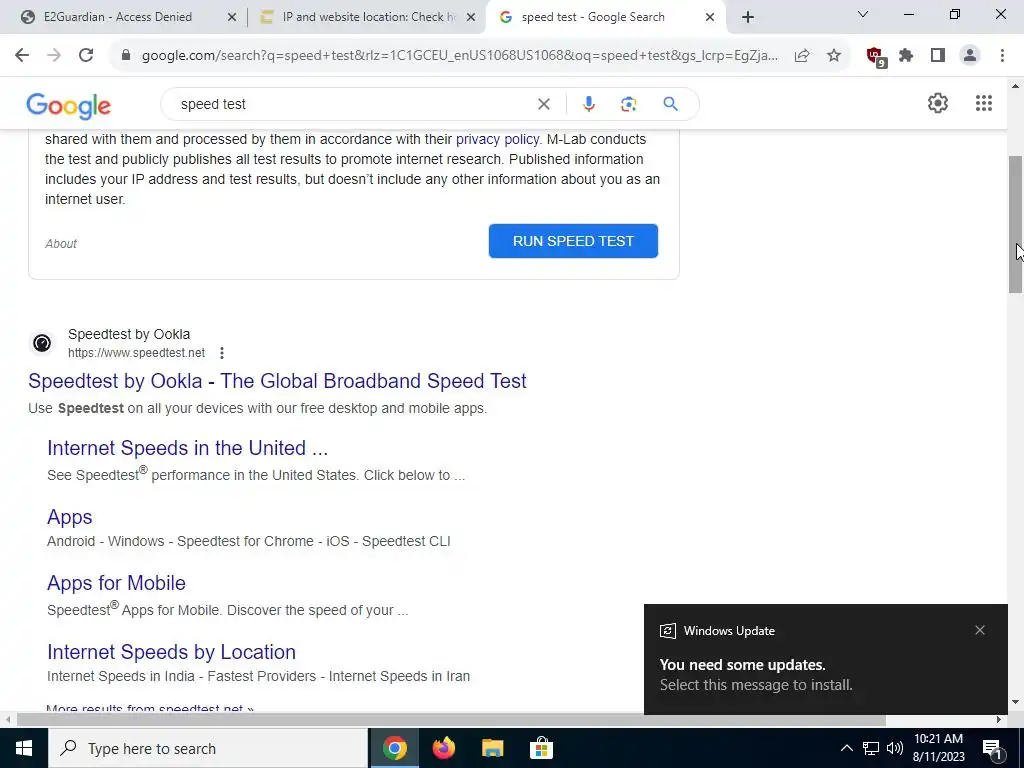Open volume control in tray
Viewport: 1024px width, 768px height.
tap(895, 748)
